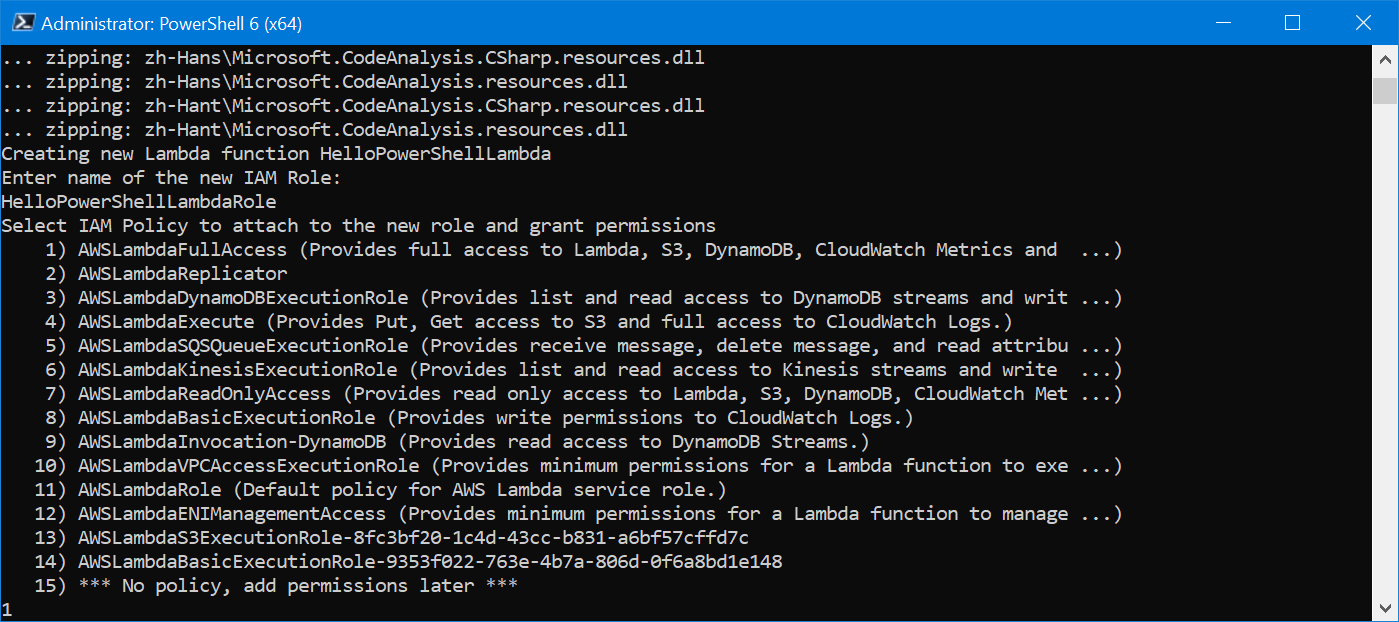Click the minimize button
Image resolution: width=1399 pixels, height=622 pixels.
[1224, 21]
